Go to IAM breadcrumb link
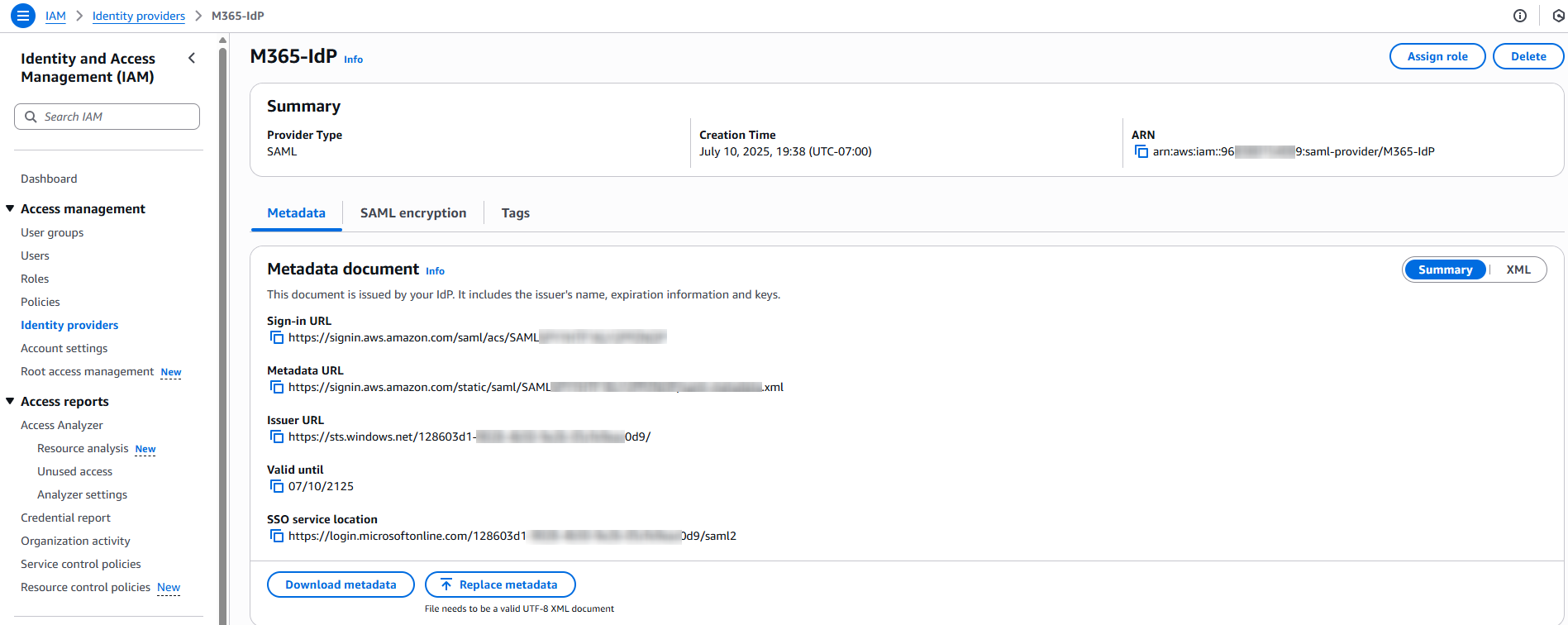 (55, 16)
